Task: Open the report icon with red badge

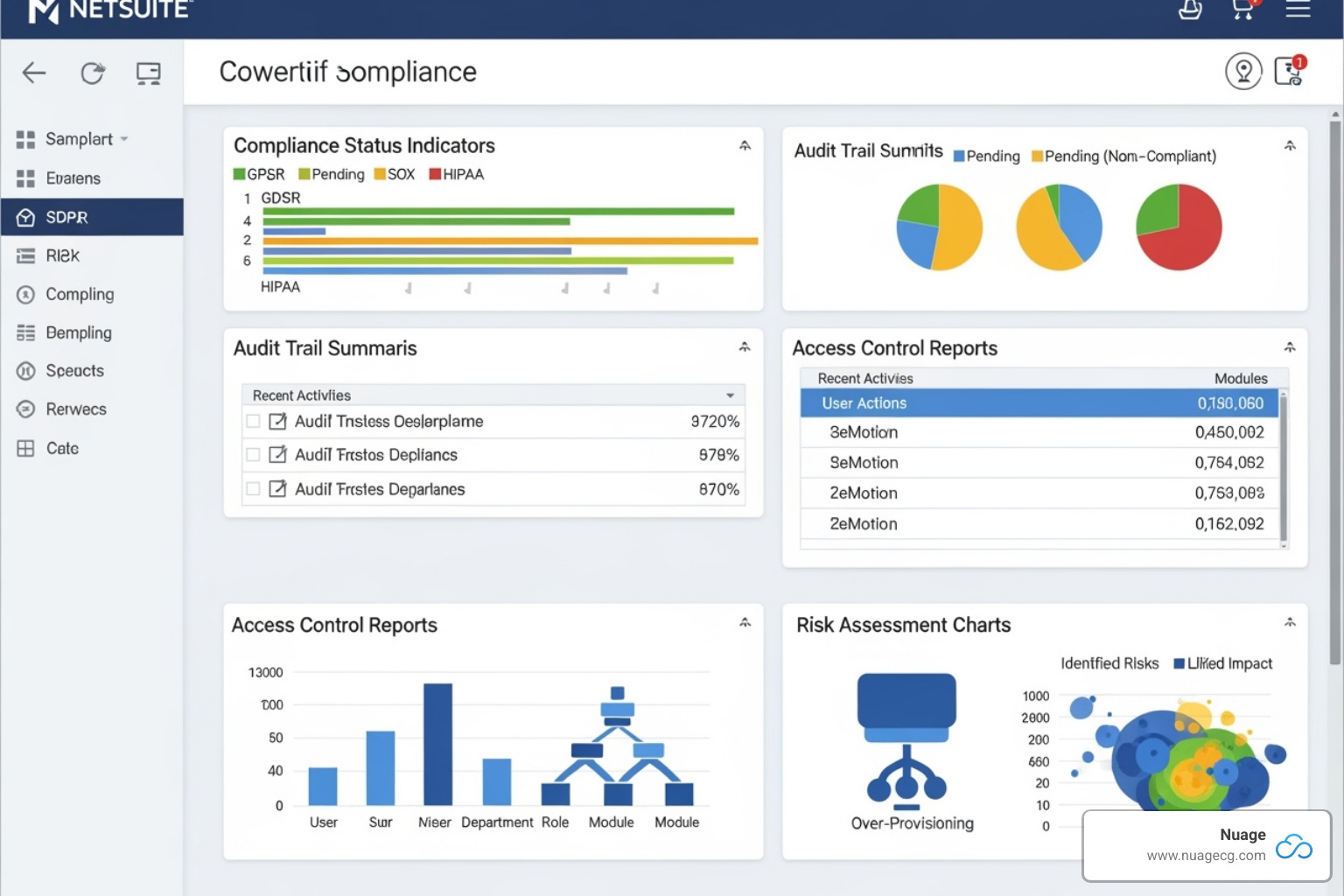Action: (x=1288, y=73)
